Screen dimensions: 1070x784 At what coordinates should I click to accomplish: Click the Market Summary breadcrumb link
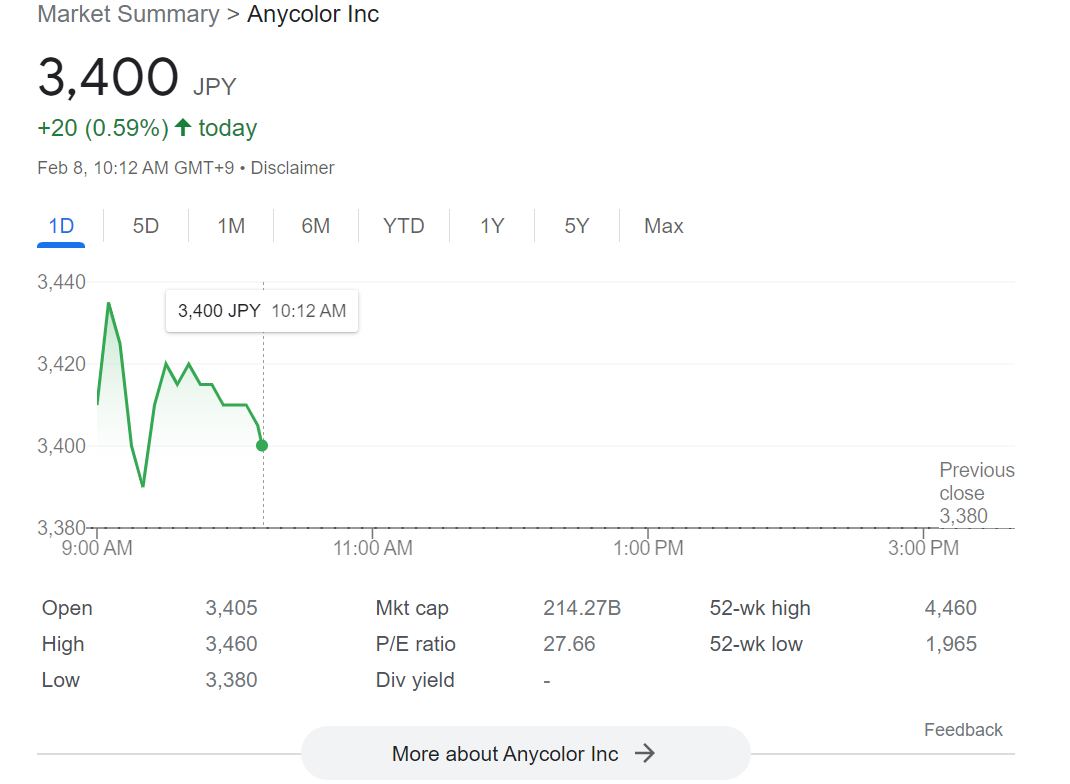[x=128, y=15]
